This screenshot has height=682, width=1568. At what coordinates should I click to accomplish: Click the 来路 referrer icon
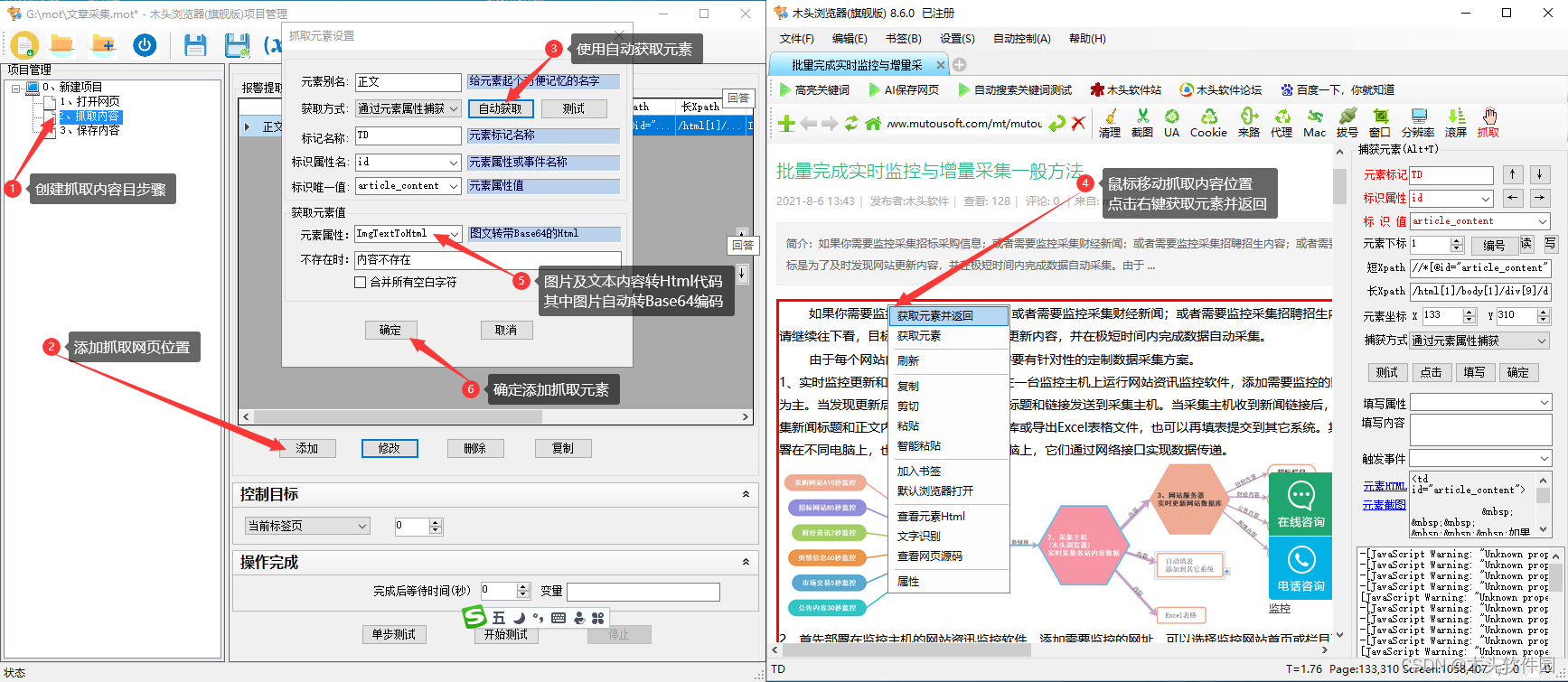pyautogui.click(x=1249, y=123)
